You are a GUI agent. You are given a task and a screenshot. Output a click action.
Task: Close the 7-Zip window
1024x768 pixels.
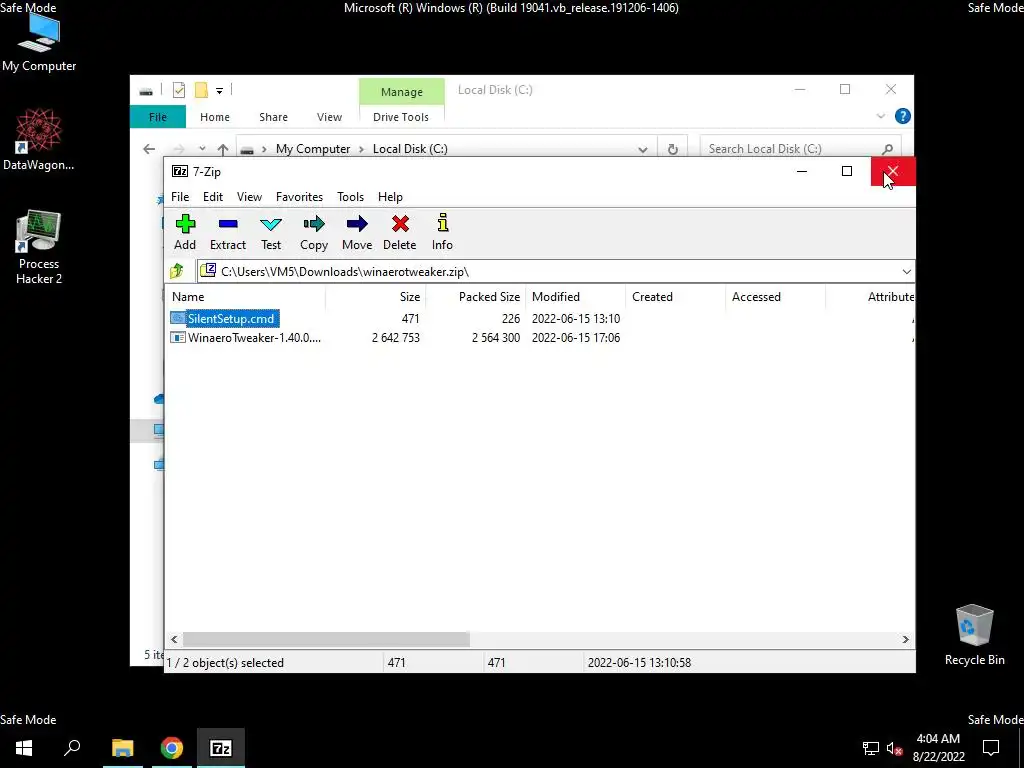point(893,171)
